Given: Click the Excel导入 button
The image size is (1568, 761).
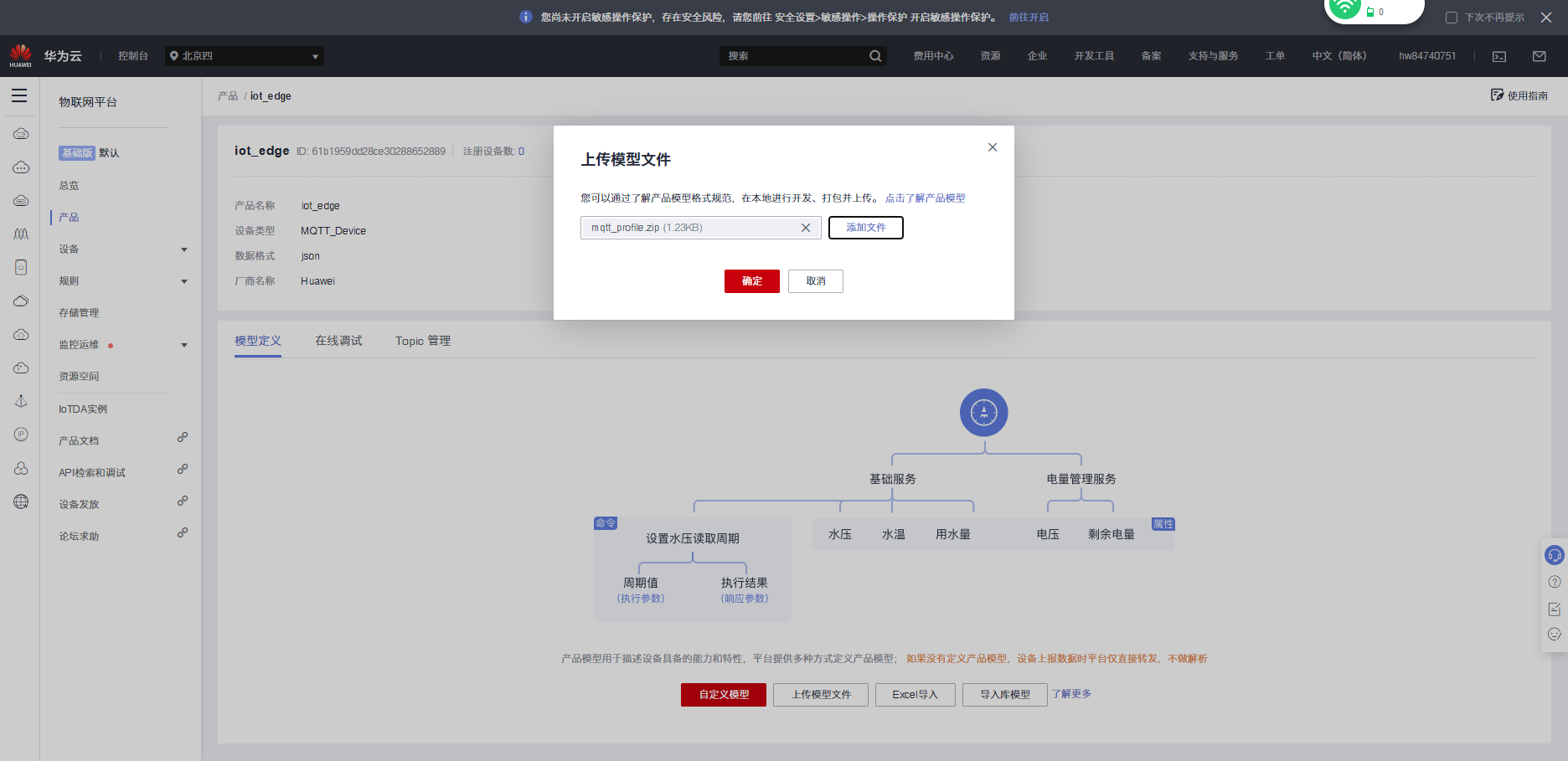Looking at the screenshot, I should [916, 695].
